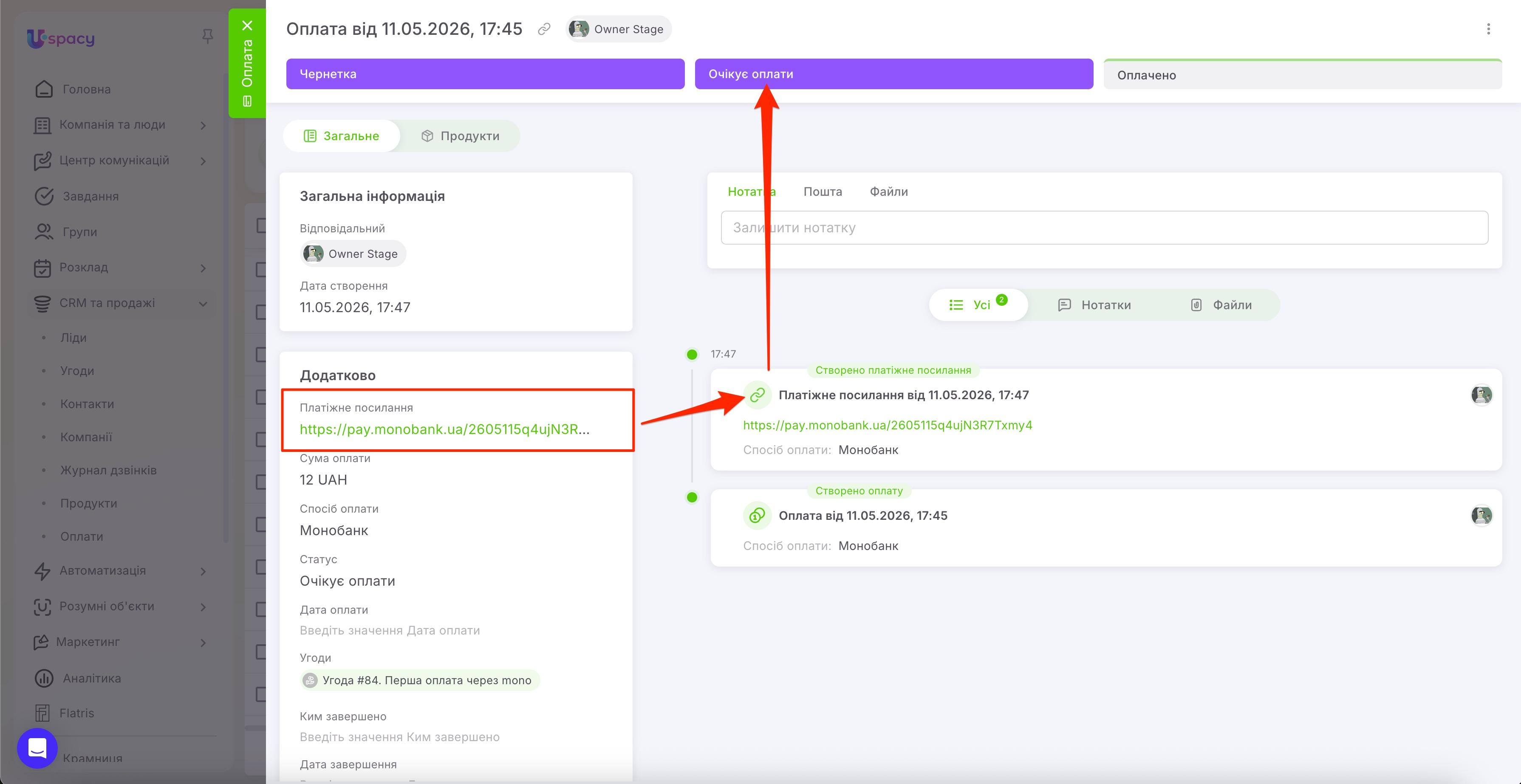Image resolution: width=1521 pixels, height=784 pixels.
Task: Open Контакти under CRM
Action: pos(87,404)
